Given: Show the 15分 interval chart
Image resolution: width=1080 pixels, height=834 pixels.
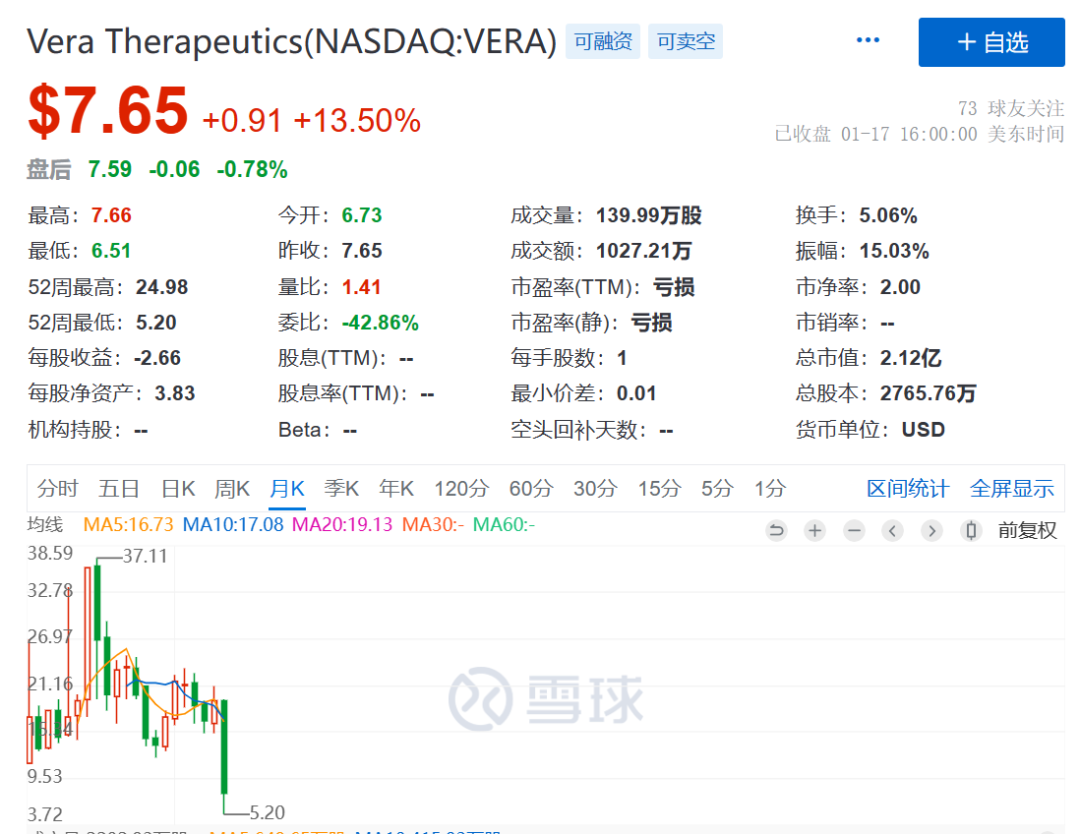Looking at the screenshot, I should (x=659, y=489).
